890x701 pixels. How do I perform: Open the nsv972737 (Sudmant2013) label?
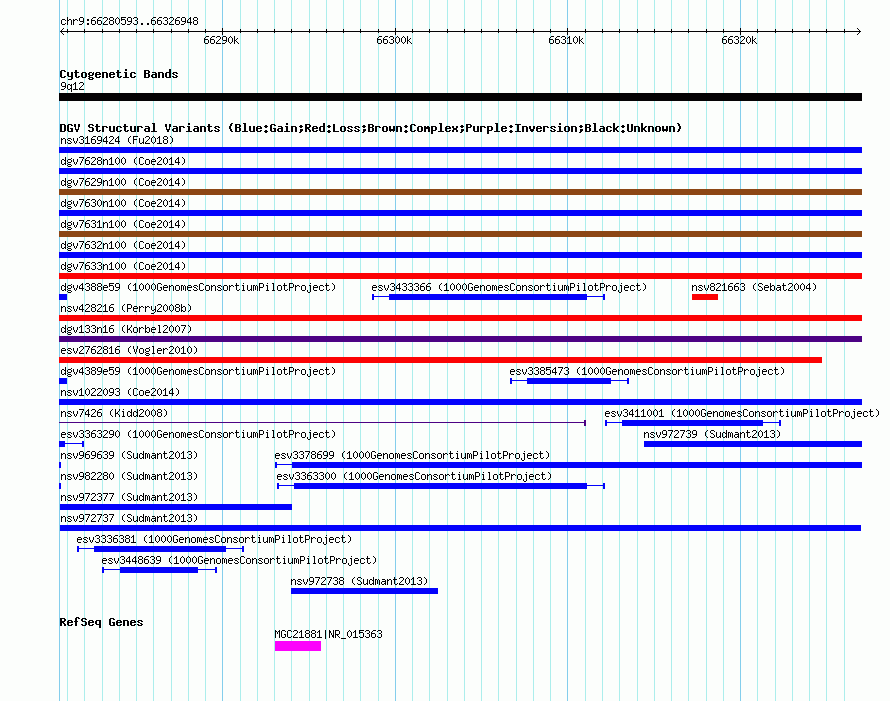(129, 518)
